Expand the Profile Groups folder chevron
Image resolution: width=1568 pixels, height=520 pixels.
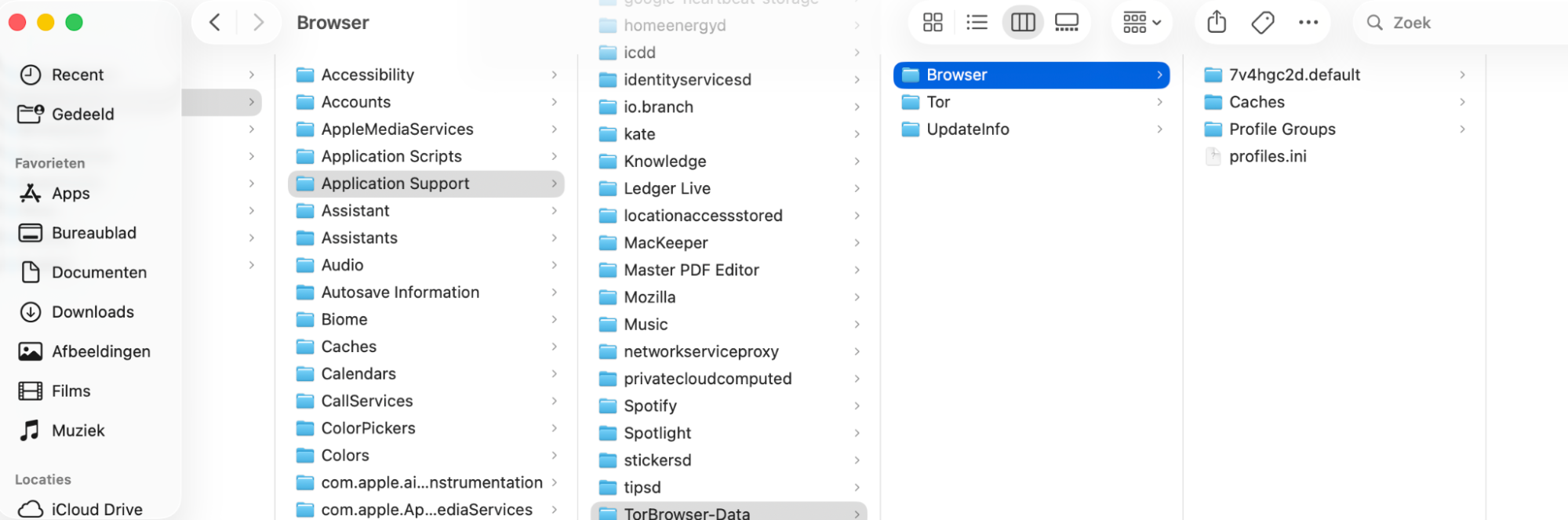(1462, 129)
